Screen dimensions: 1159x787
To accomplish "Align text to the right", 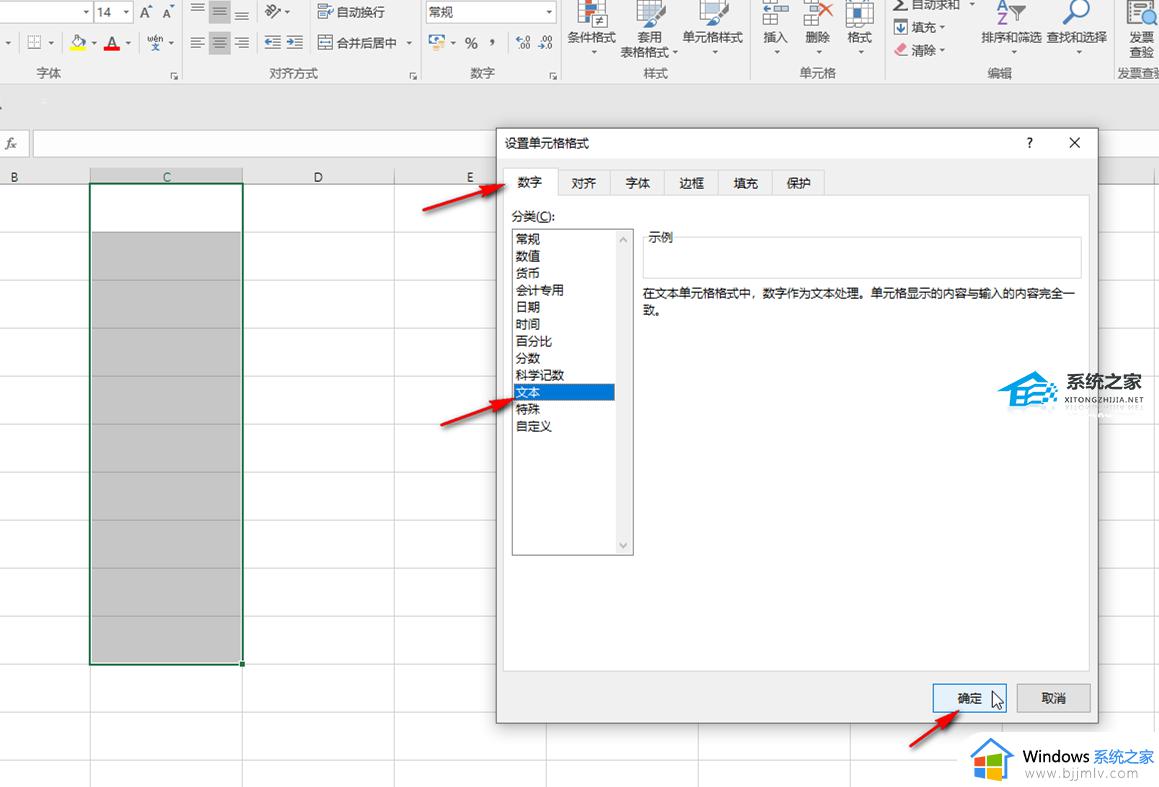I will (242, 43).
